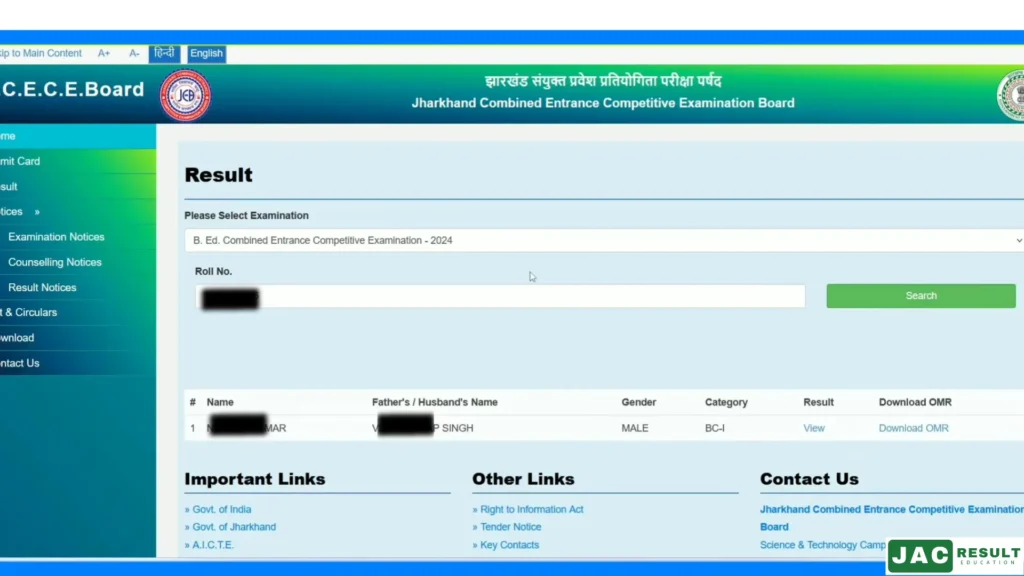Open the Admit Card sidebar item
The width and height of the screenshot is (1024, 576).
coord(78,161)
